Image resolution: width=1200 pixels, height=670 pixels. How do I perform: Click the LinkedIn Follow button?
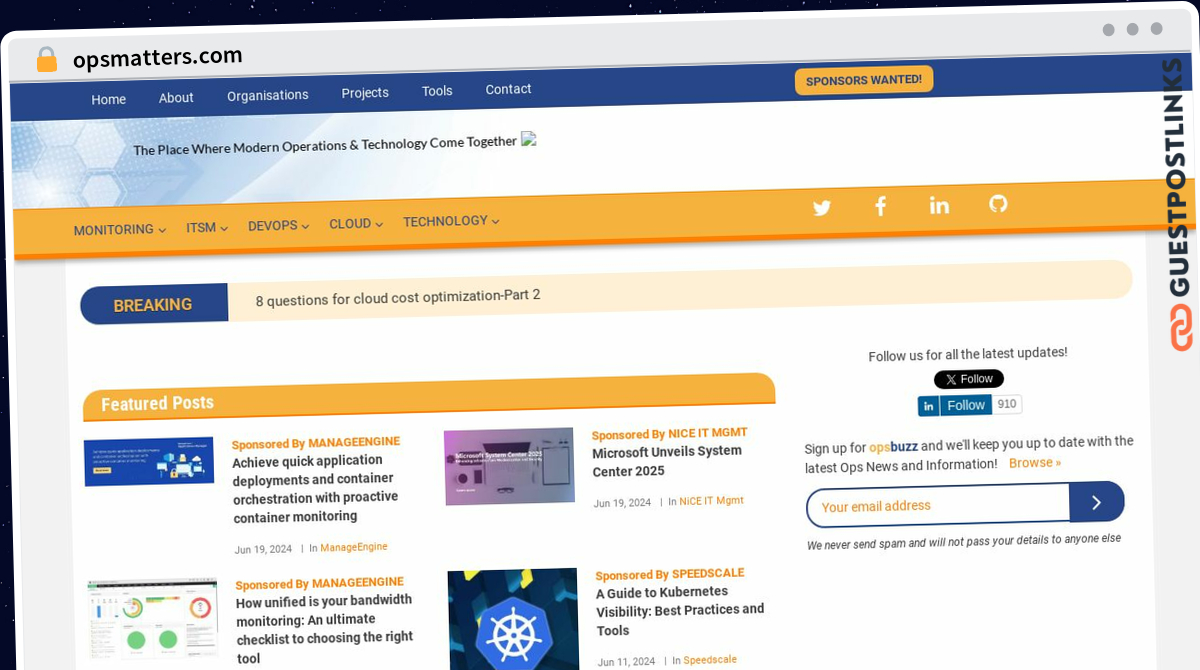point(956,405)
